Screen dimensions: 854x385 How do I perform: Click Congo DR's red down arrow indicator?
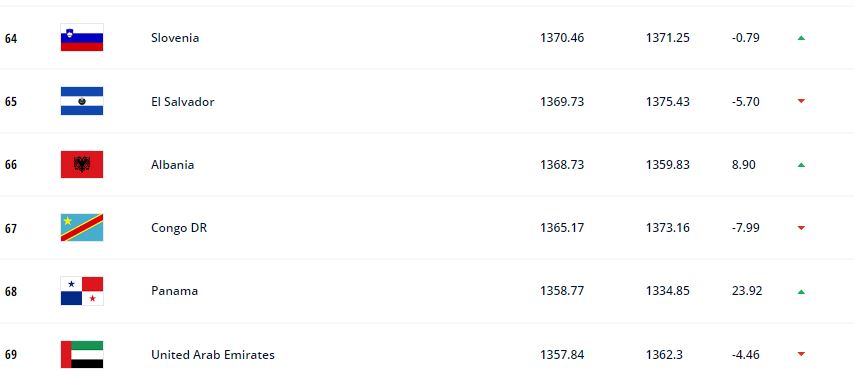(801, 228)
